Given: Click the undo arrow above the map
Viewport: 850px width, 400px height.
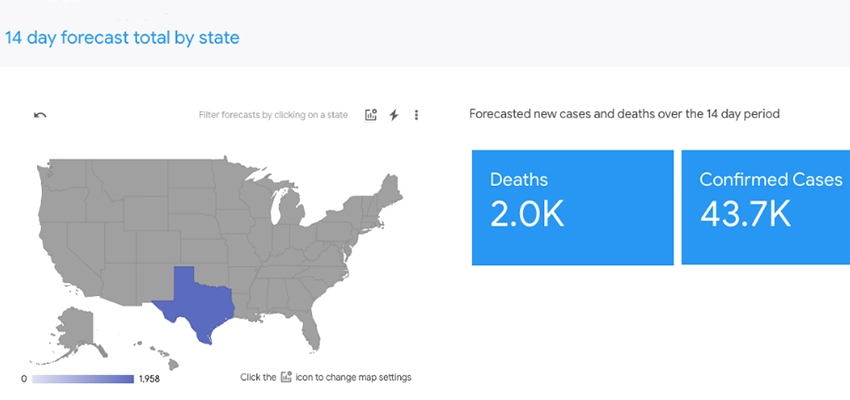Looking at the screenshot, I should click(40, 115).
